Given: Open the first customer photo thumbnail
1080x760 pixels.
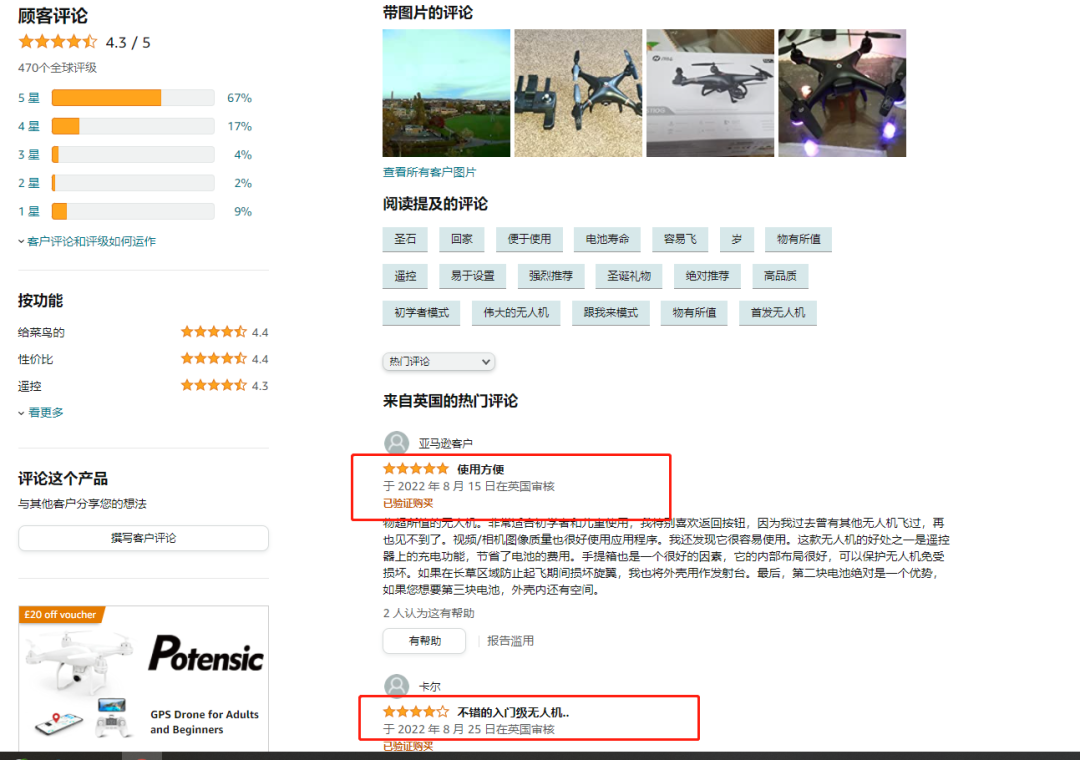Looking at the screenshot, I should [x=446, y=95].
